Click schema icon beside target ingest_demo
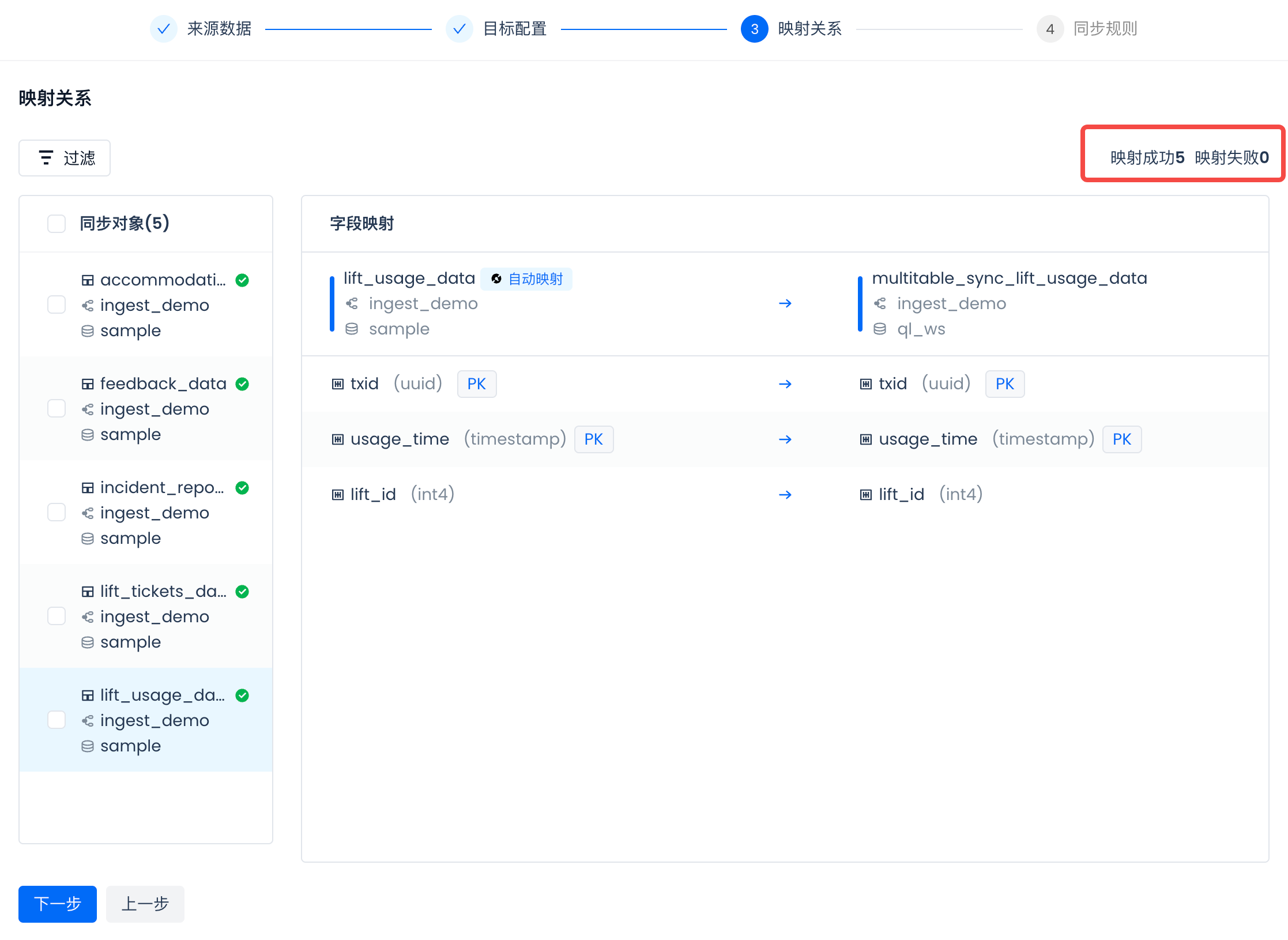Image resolution: width=1288 pixels, height=940 pixels. tap(879, 303)
